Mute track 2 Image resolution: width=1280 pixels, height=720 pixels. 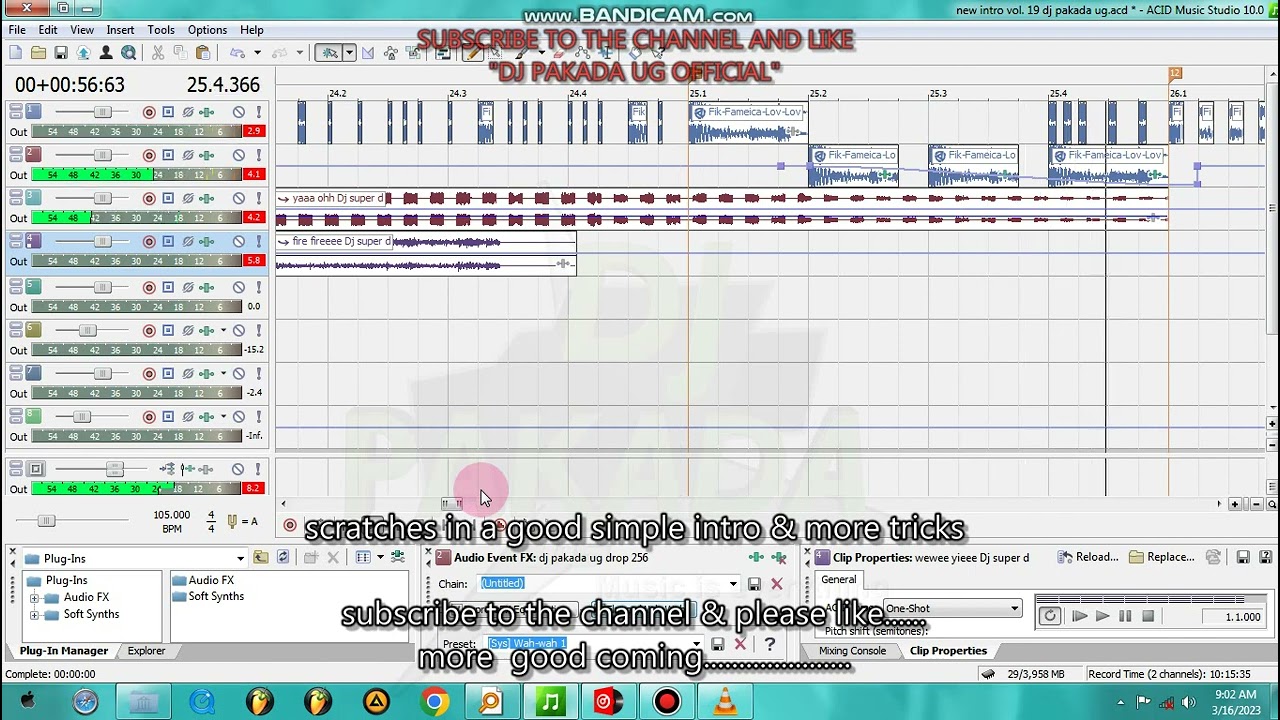(x=239, y=155)
